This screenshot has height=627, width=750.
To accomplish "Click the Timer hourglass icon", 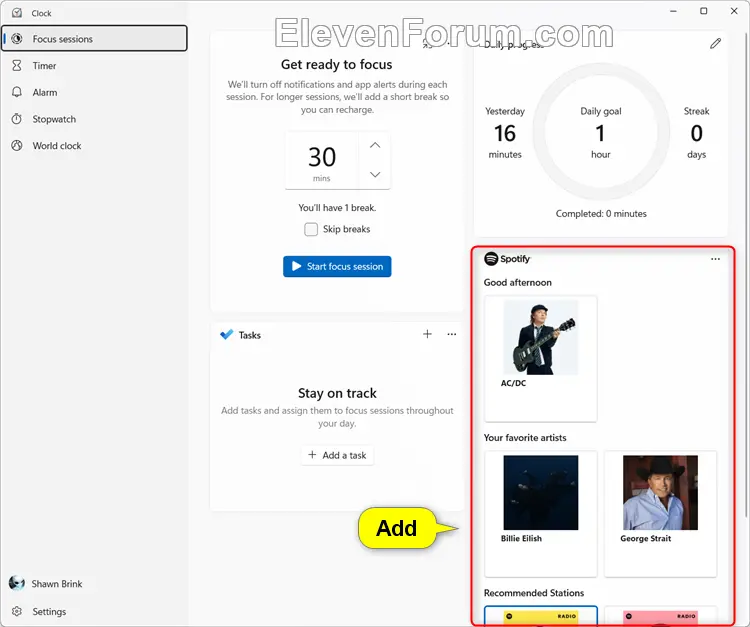I will [17, 65].
